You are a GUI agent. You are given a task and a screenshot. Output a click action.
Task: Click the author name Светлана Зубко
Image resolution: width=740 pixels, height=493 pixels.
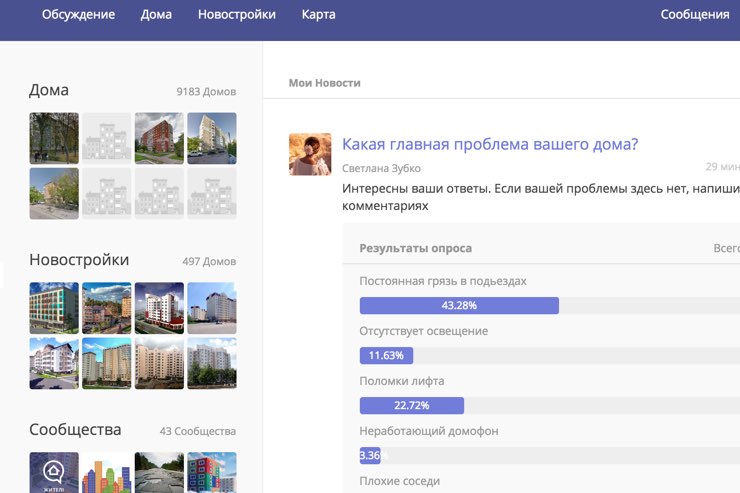pos(381,168)
